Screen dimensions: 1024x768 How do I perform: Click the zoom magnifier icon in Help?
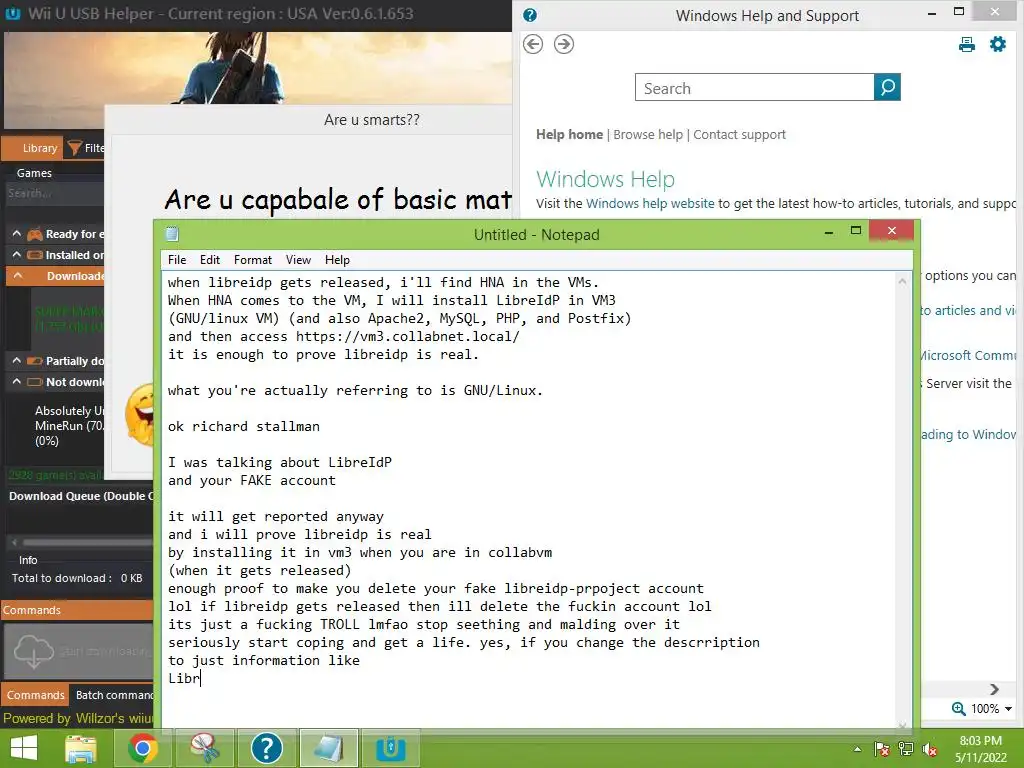959,709
